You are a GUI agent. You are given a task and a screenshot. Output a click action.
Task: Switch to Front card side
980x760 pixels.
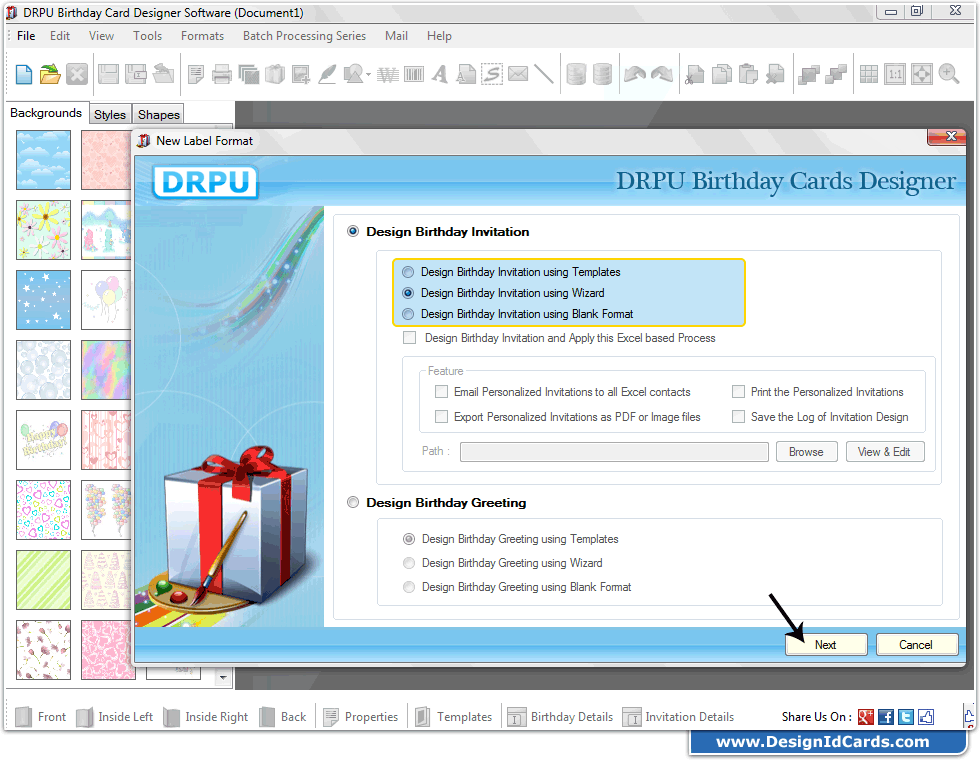(x=40, y=717)
